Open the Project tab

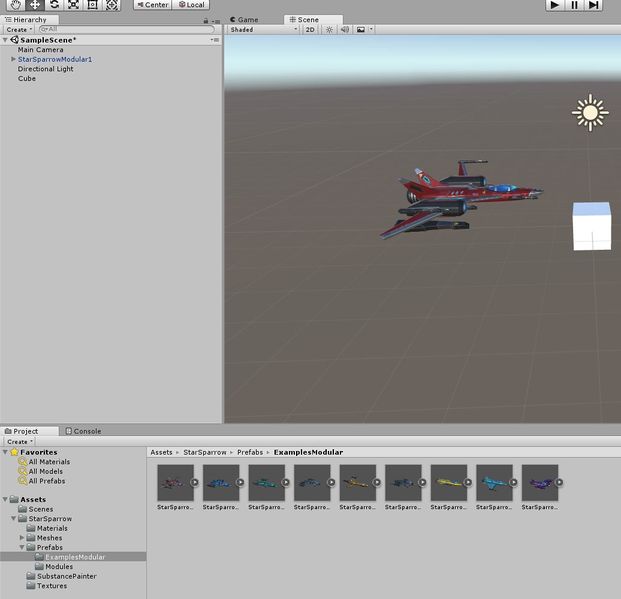pos(30,431)
